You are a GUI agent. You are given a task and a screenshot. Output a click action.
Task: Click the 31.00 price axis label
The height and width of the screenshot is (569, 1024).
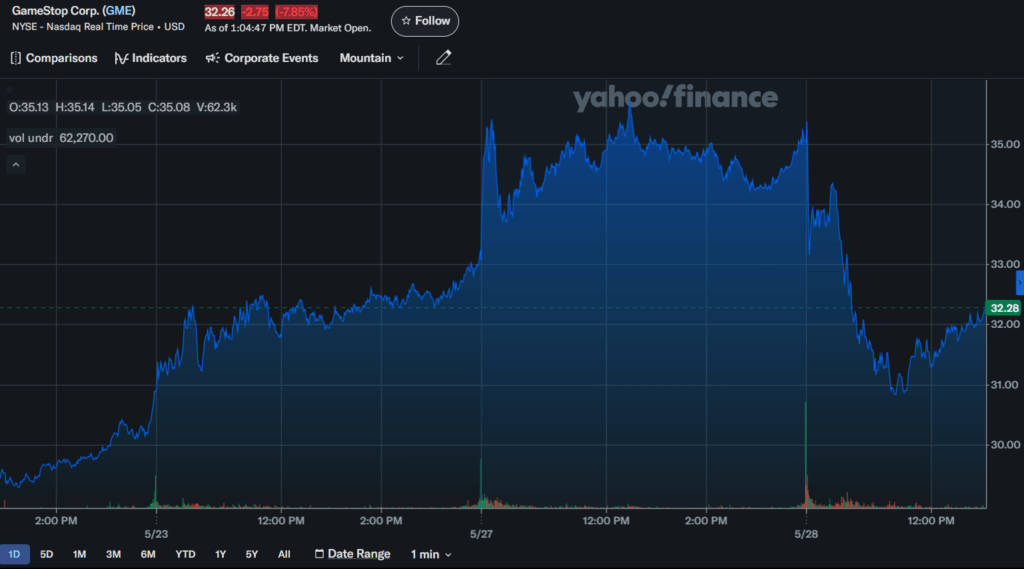[x=1005, y=385]
